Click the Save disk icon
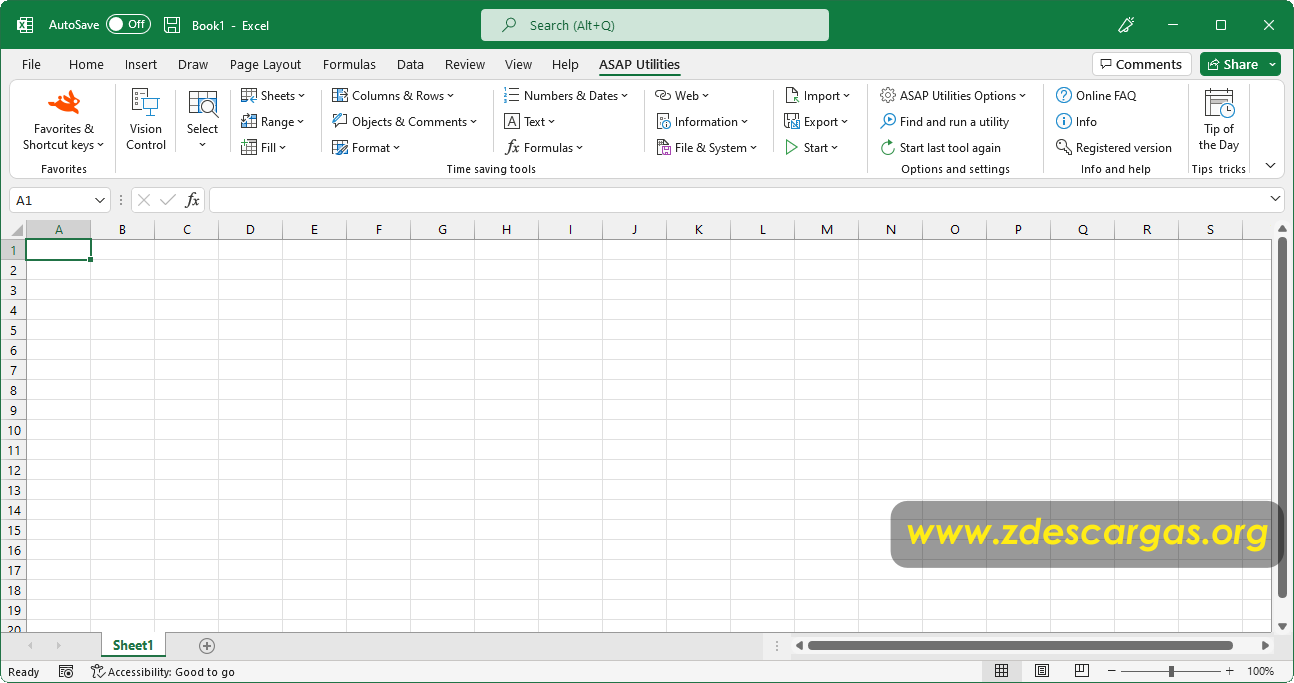The width and height of the screenshot is (1294, 683). 172,25
